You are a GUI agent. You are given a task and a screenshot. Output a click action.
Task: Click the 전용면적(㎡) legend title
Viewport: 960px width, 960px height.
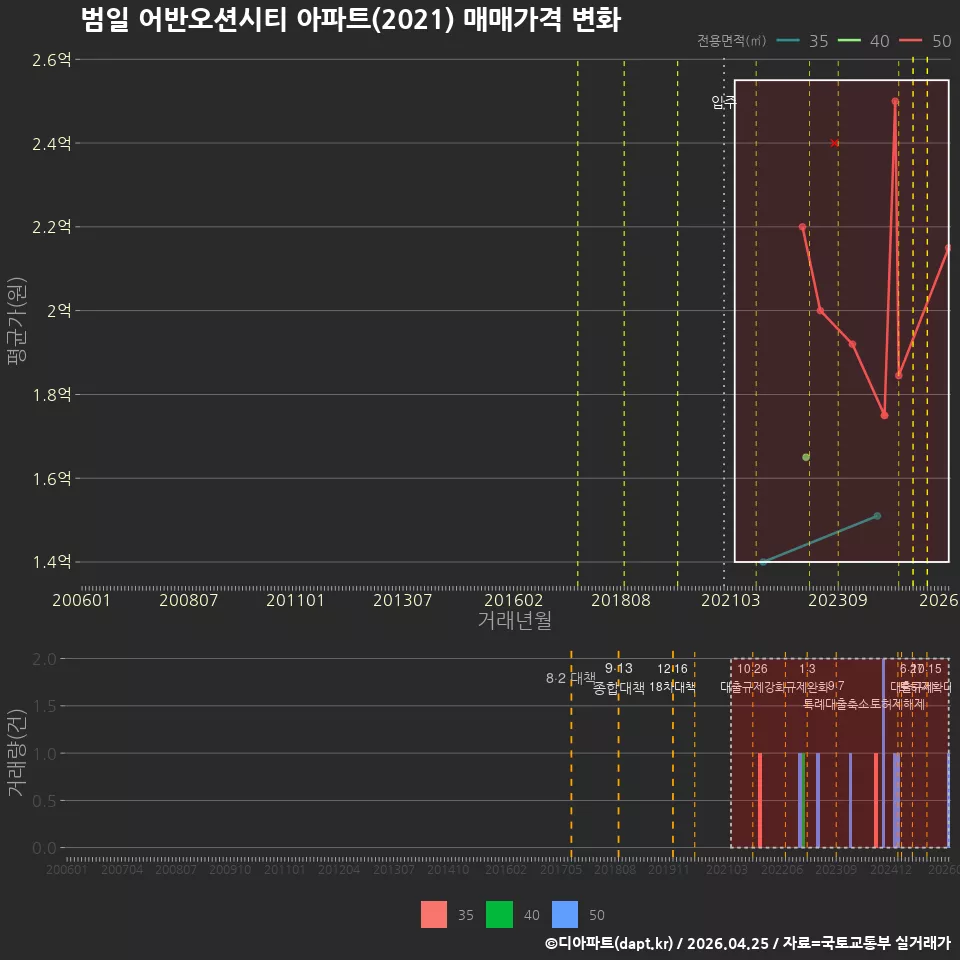click(732, 41)
